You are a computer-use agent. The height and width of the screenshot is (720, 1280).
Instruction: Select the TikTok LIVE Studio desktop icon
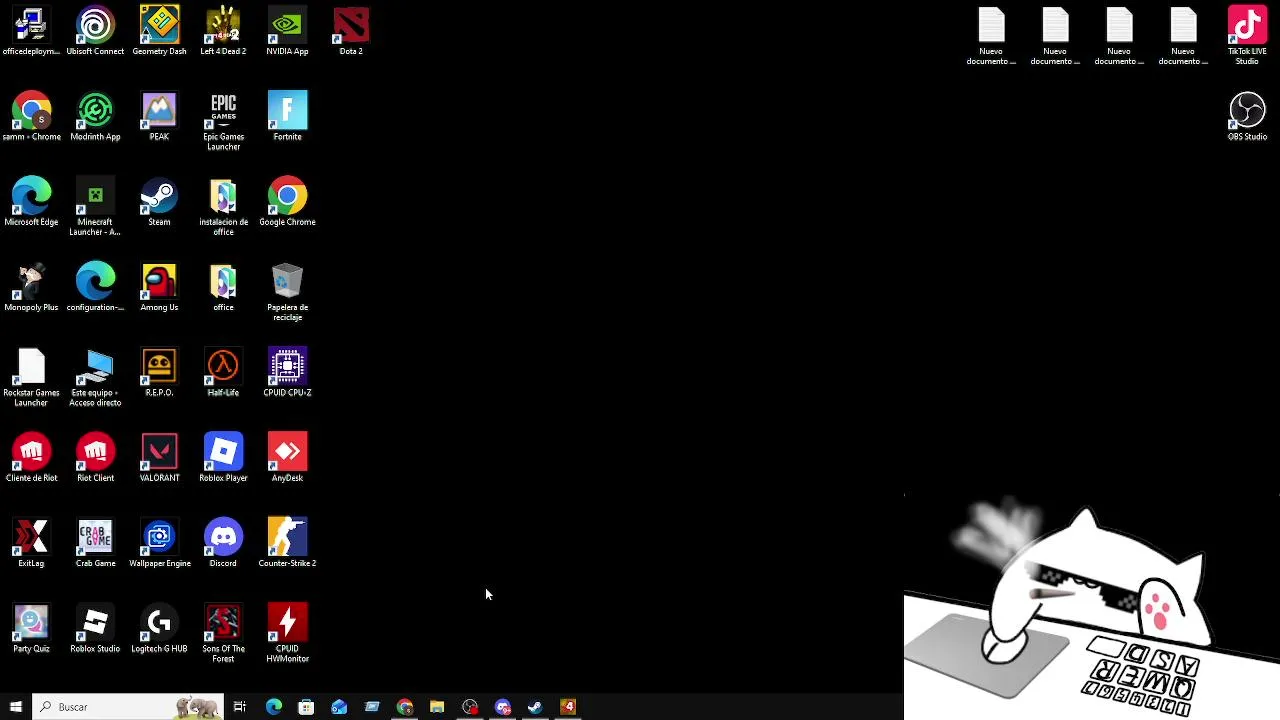[1247, 36]
